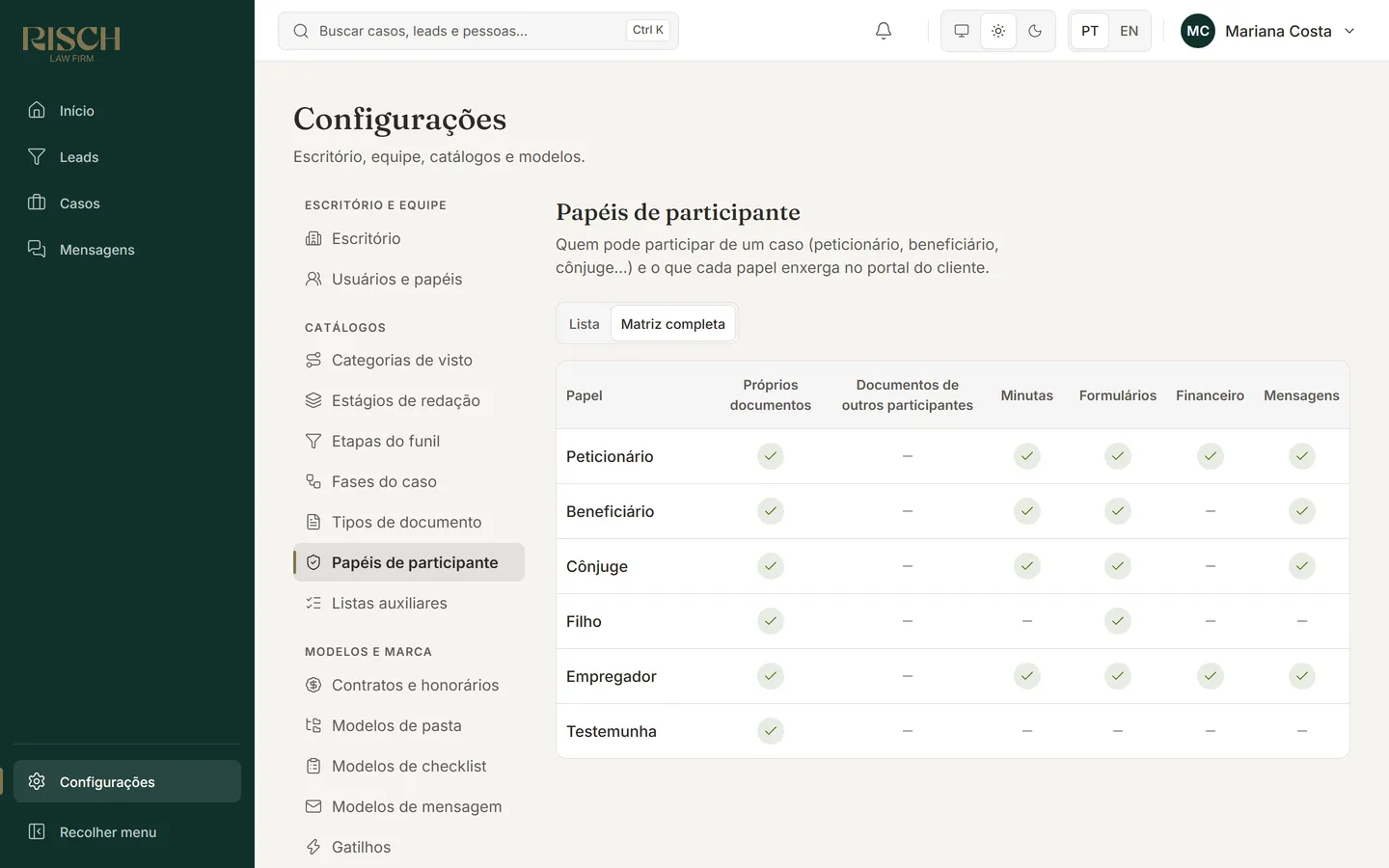Select the dark theme moon icon
1389x868 pixels.
[1035, 31]
